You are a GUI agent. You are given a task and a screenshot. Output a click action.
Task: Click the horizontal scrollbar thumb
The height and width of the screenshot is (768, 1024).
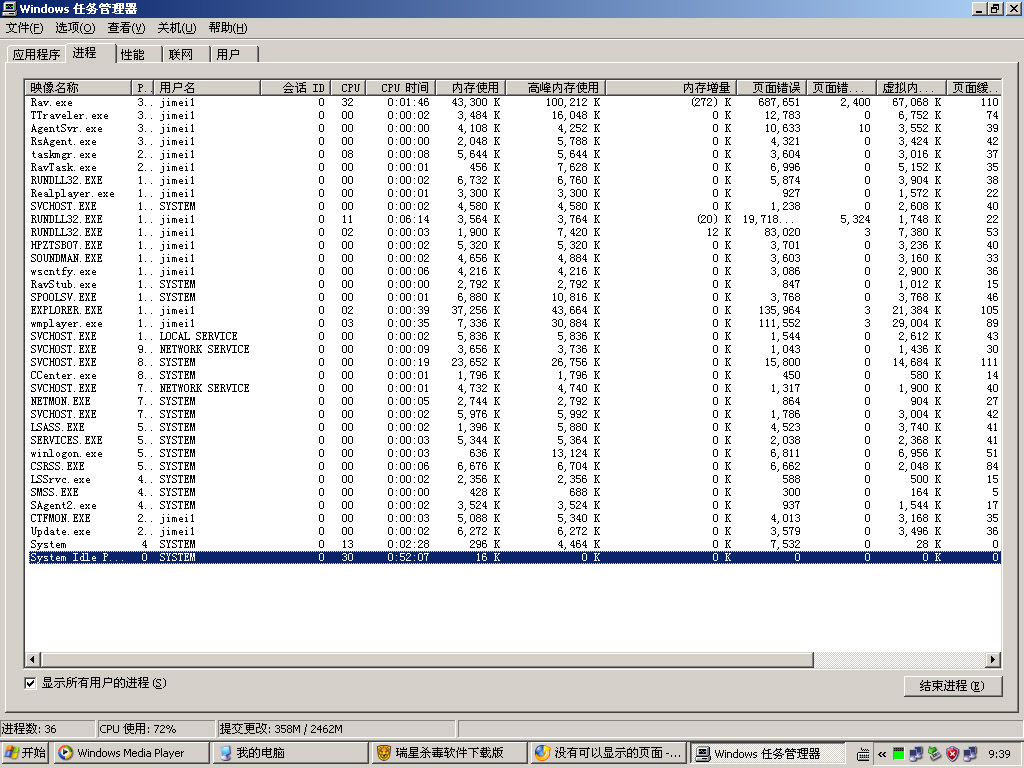(426, 660)
